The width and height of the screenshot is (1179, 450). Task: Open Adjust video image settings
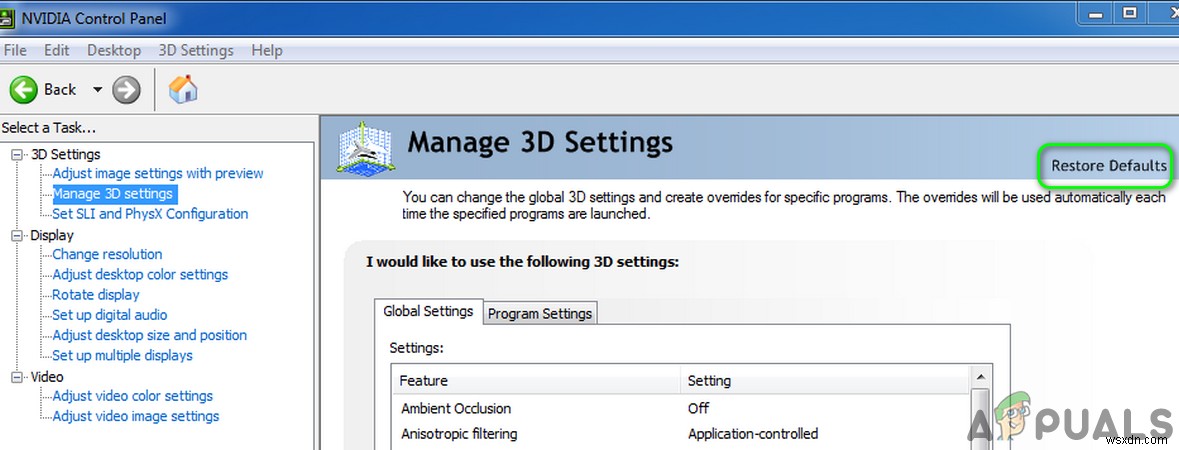136,416
